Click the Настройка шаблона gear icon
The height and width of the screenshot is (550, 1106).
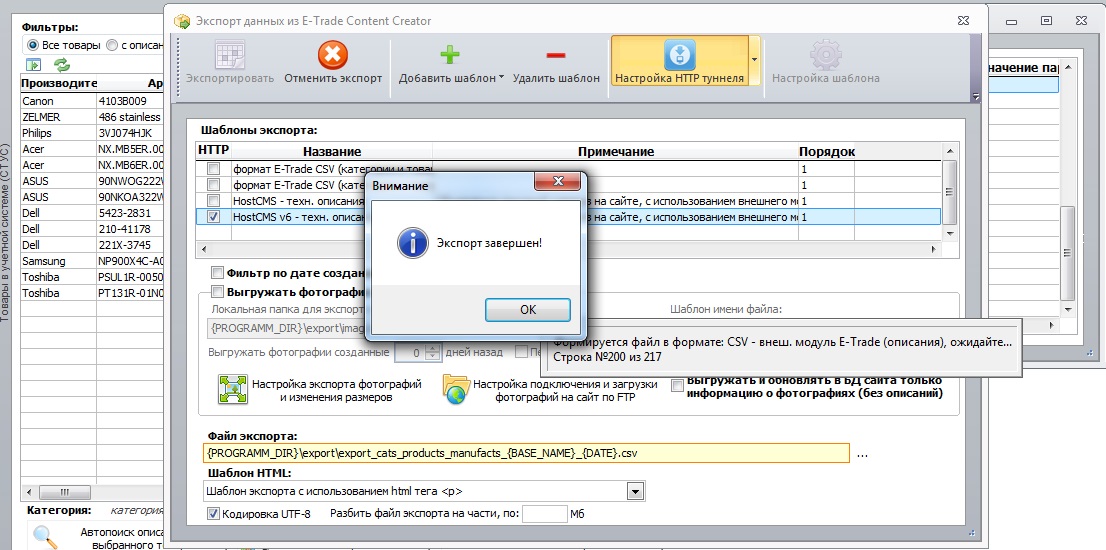pos(825,55)
